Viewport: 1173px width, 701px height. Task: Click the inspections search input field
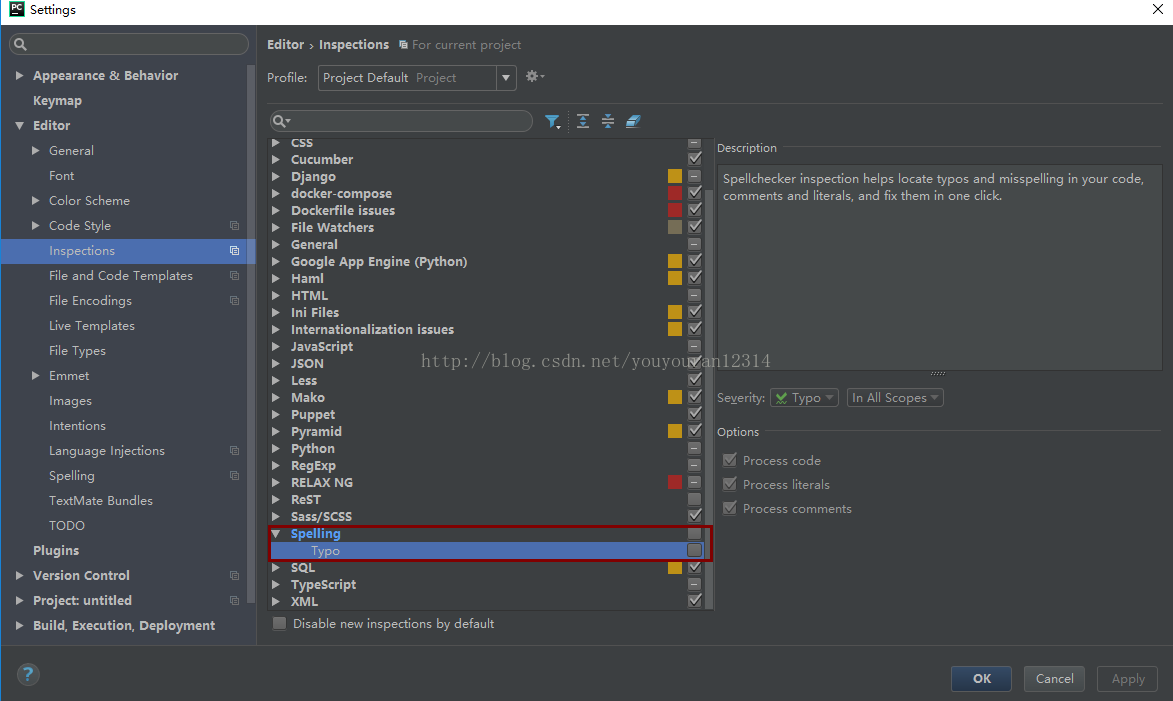(401, 121)
